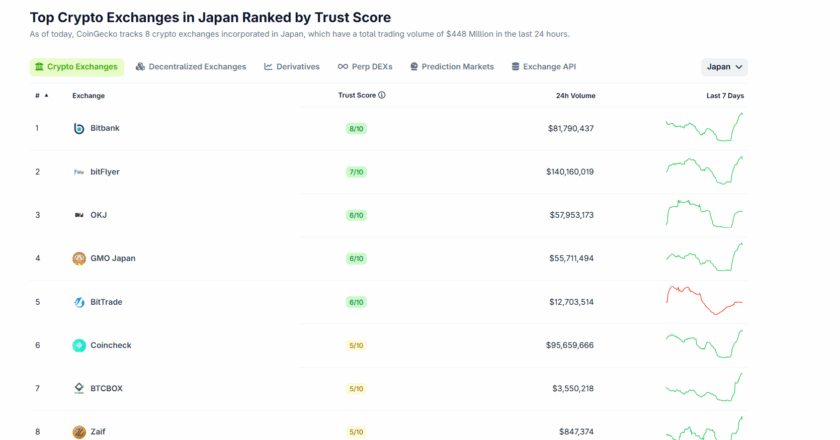Screen dimensions: 840x440
Task: Click BitTrade's red 7-day sparkline chart
Action: click(x=704, y=300)
